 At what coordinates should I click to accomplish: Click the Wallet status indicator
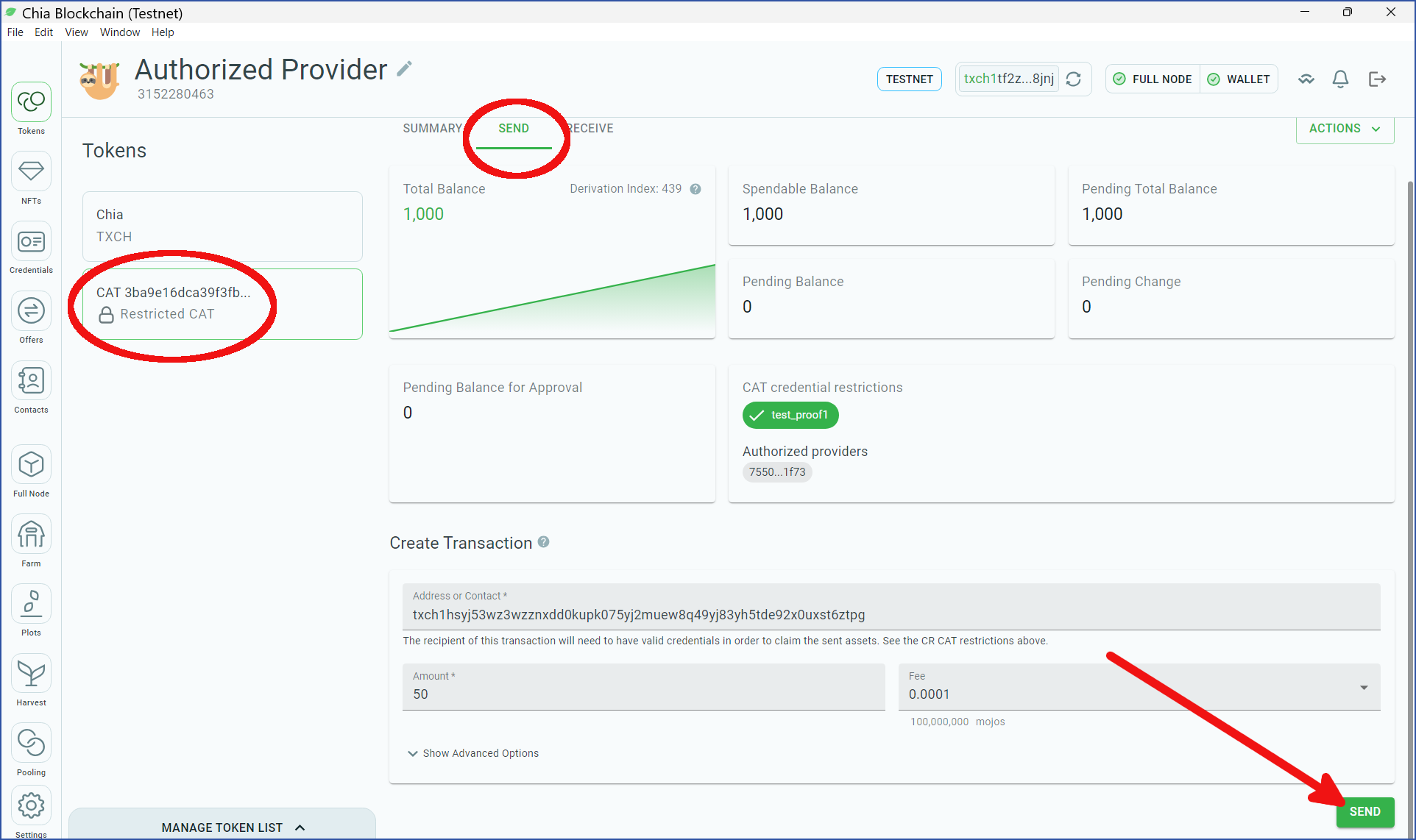coord(1239,79)
